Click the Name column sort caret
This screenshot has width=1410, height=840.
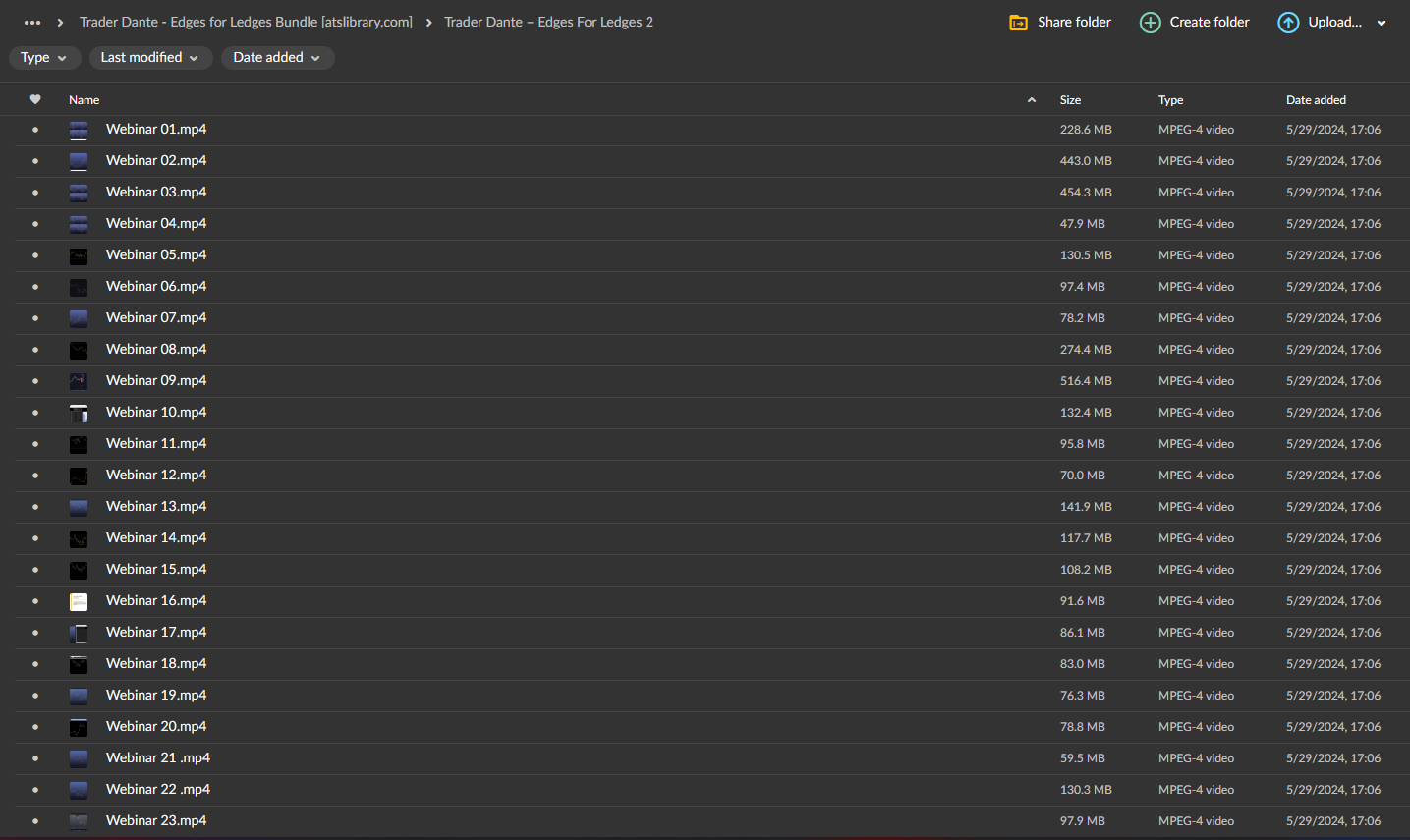pyautogui.click(x=1031, y=99)
